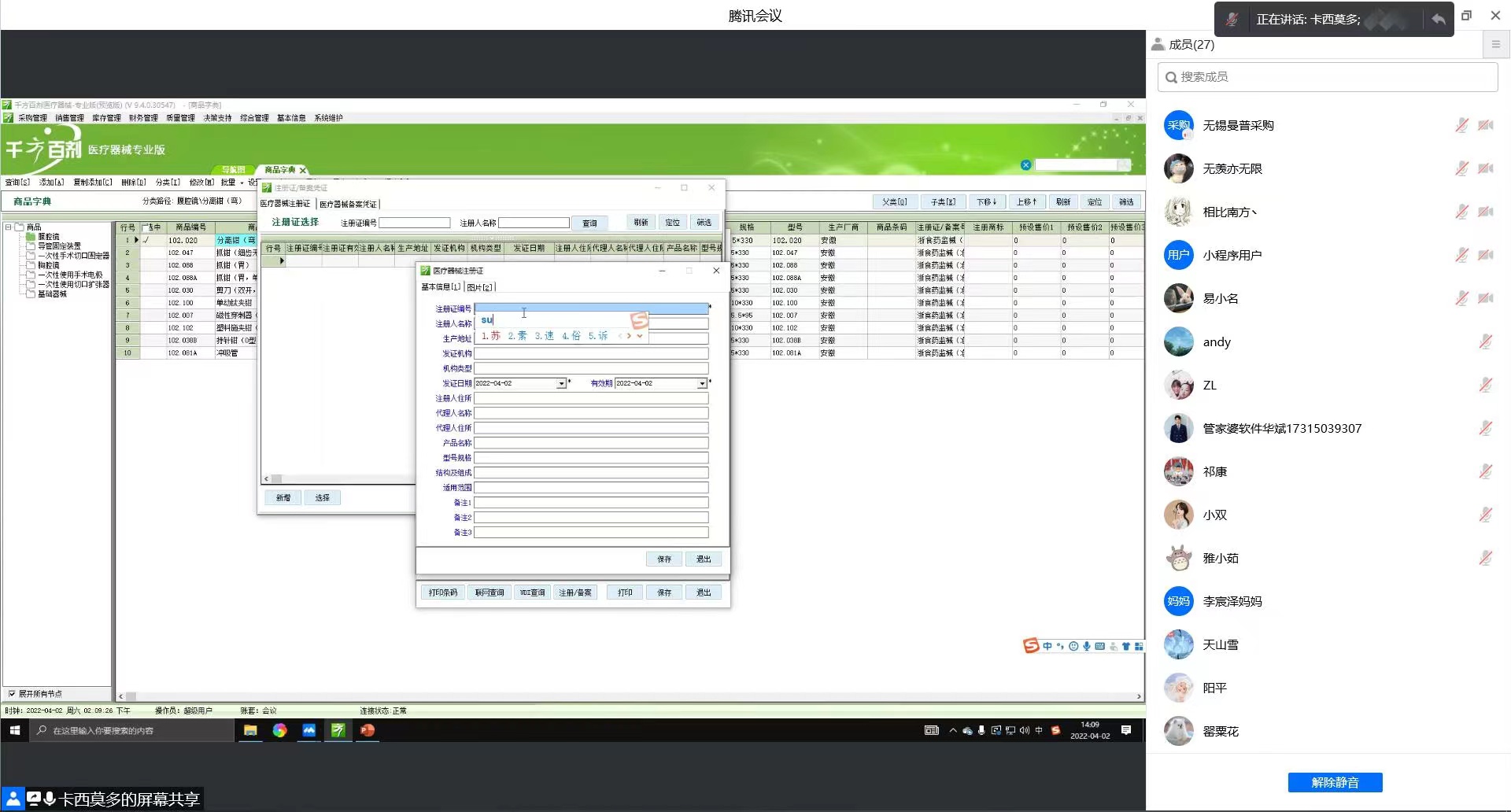
Task: Show hidden system tray icons chevron
Action: coord(953,730)
